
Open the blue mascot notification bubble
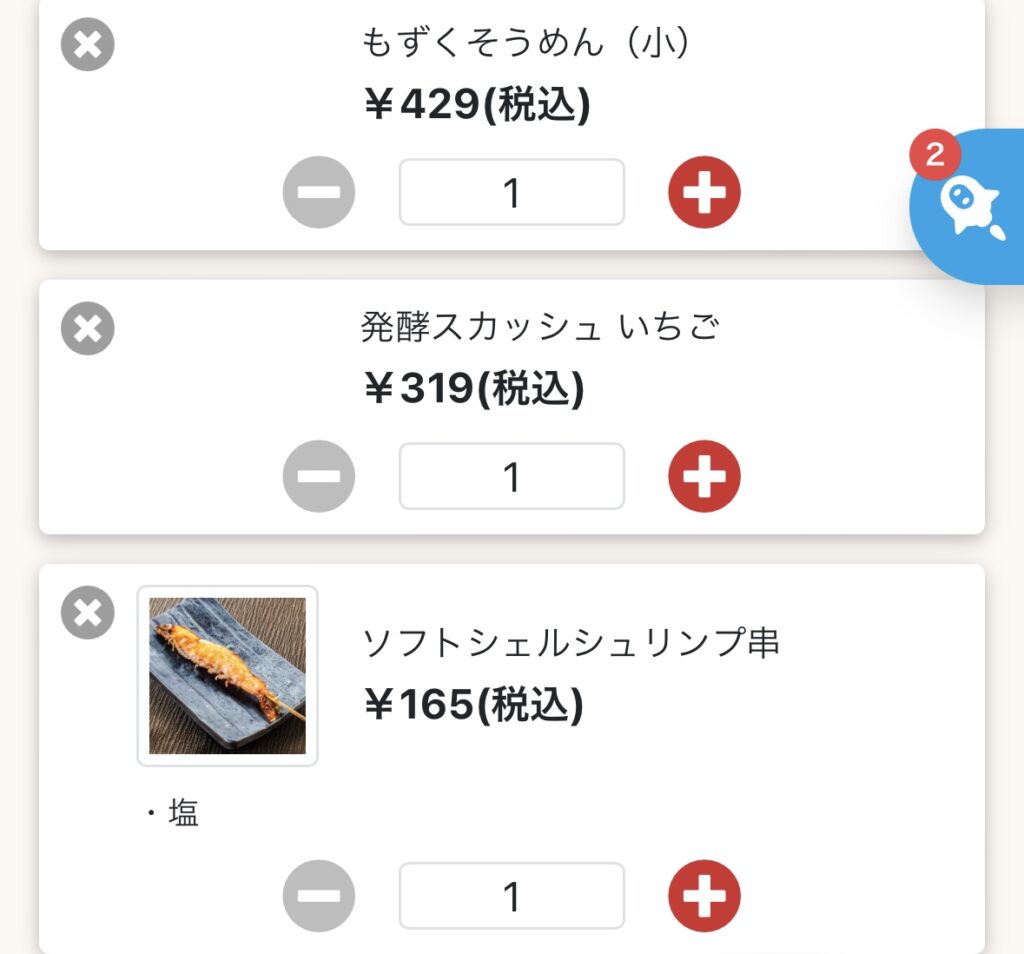click(x=970, y=208)
